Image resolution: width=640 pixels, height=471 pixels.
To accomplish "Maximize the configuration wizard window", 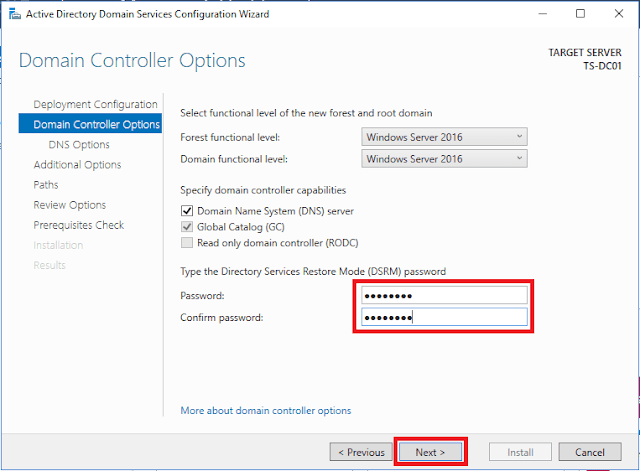I will pyautogui.click(x=580, y=14).
